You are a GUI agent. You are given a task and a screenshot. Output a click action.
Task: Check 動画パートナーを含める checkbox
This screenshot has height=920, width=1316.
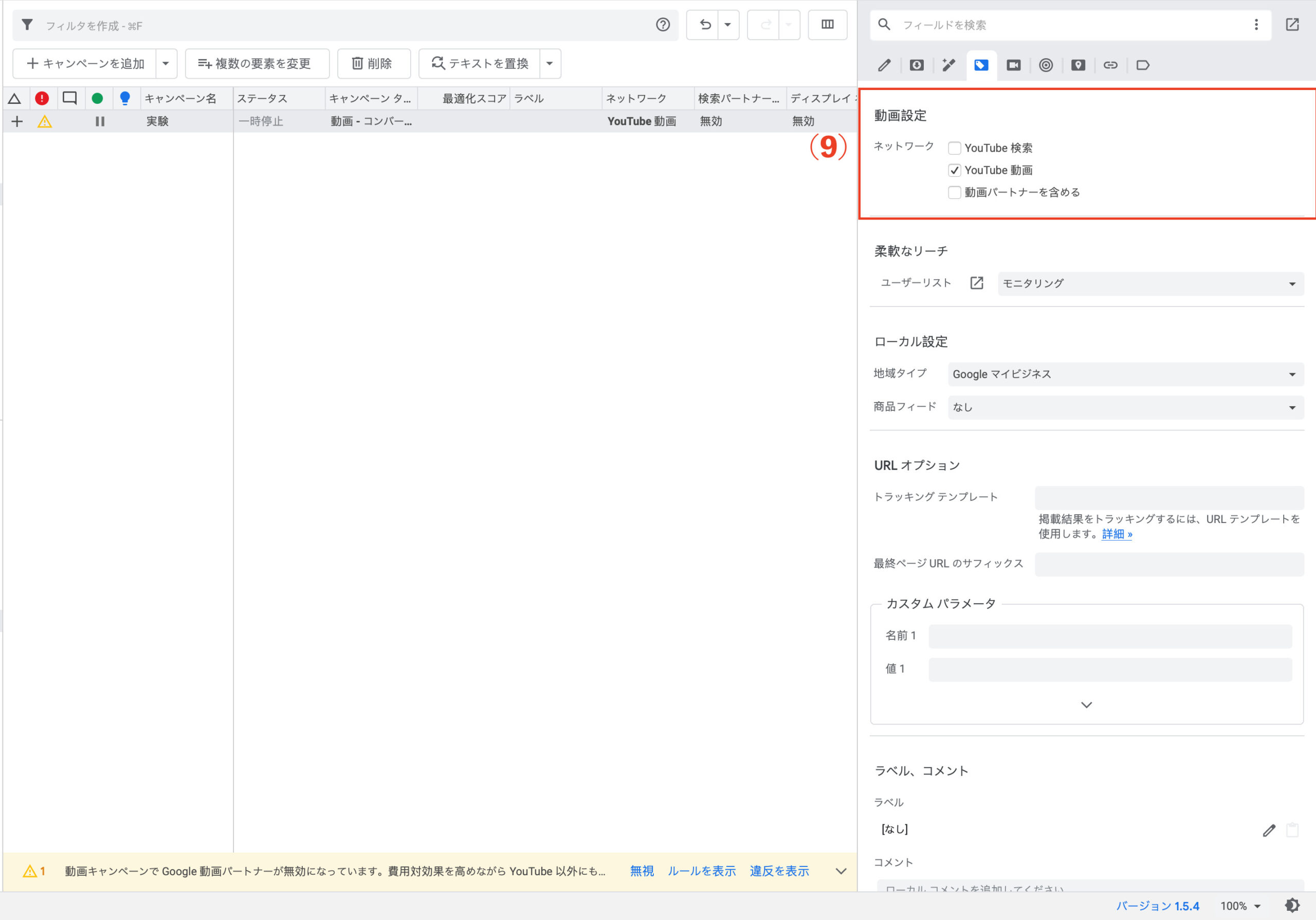click(x=954, y=192)
